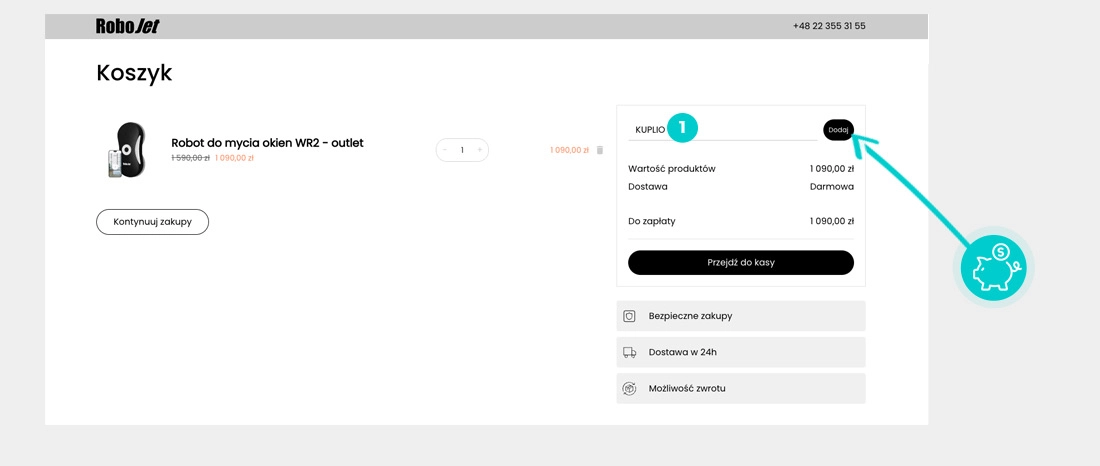Open the robot window cleaner product thumbnail
The width and height of the screenshot is (1100, 466).
(x=127, y=150)
